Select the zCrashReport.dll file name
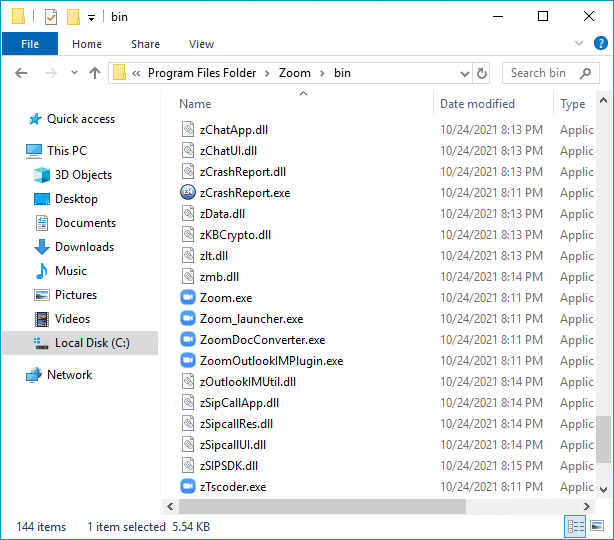614x540 pixels. pos(243,172)
